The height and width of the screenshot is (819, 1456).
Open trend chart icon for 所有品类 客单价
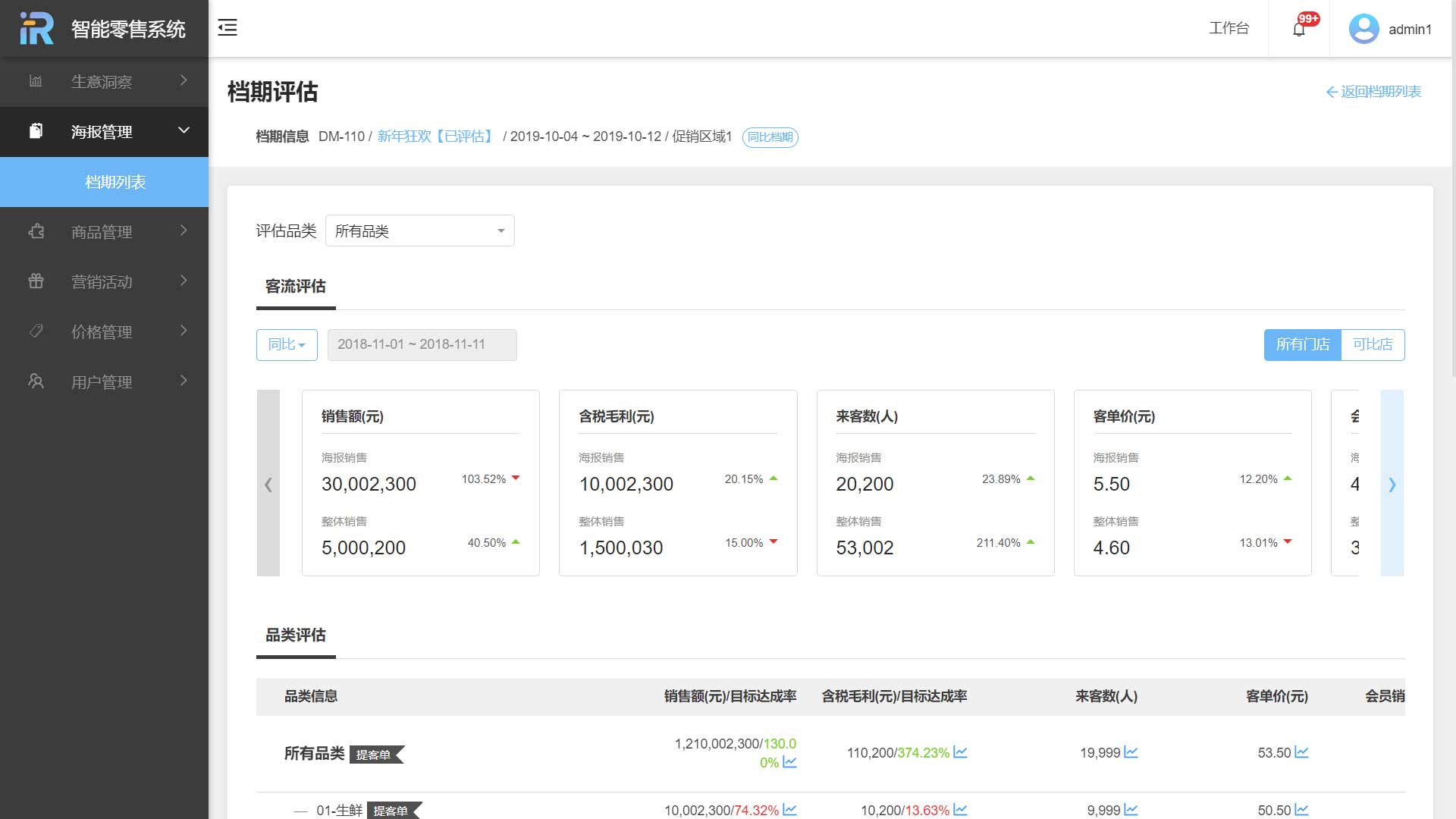(1301, 752)
